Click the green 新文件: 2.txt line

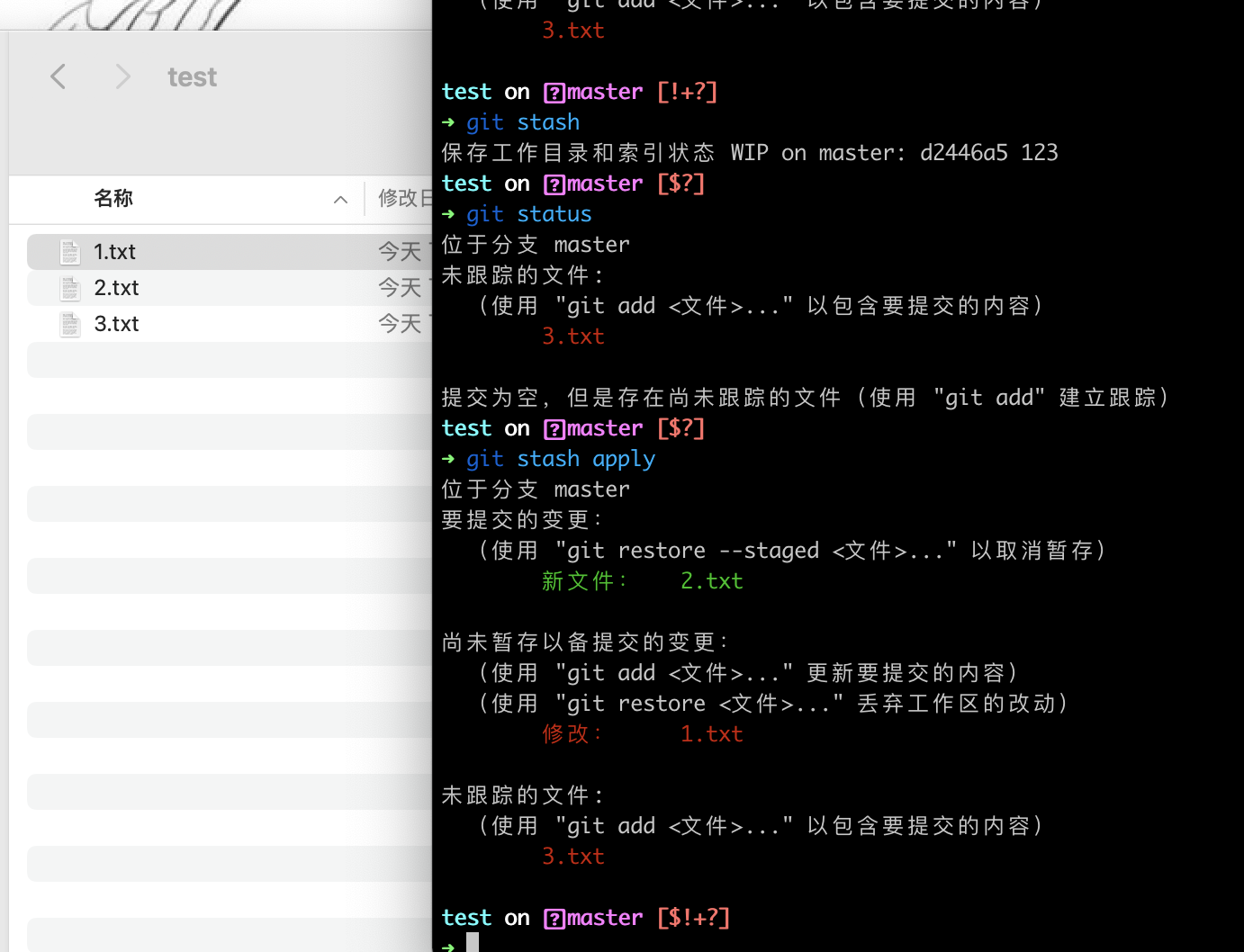click(643, 581)
